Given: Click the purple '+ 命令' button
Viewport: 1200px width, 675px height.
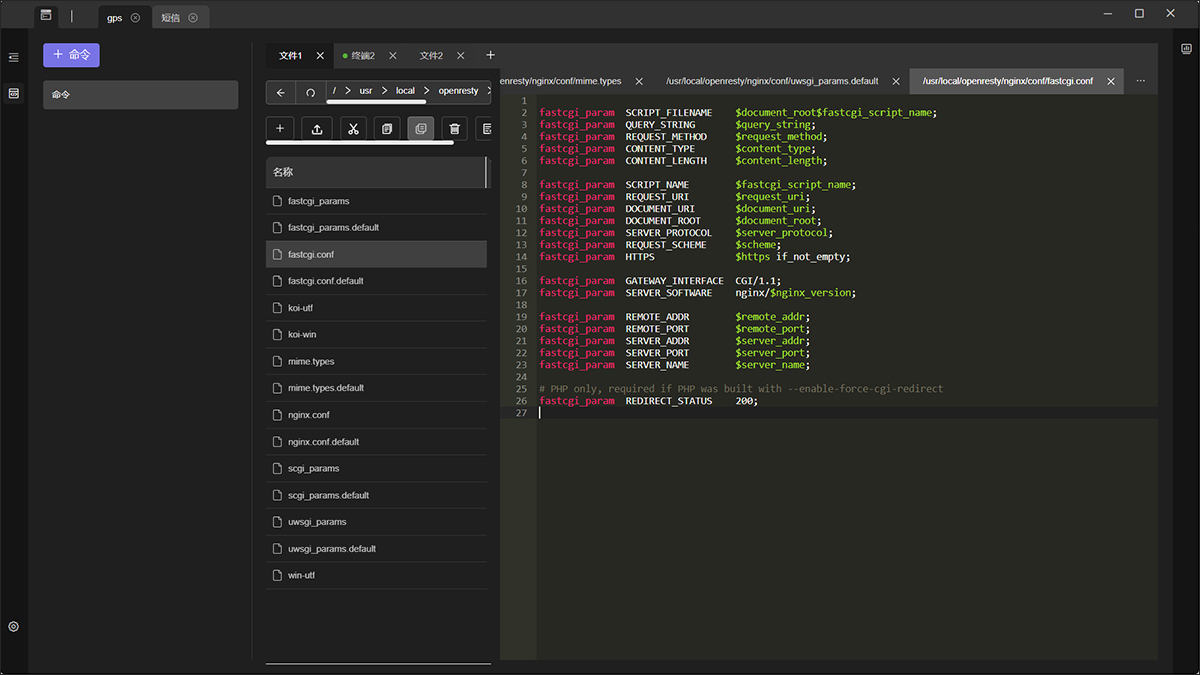Looking at the screenshot, I should coord(71,55).
